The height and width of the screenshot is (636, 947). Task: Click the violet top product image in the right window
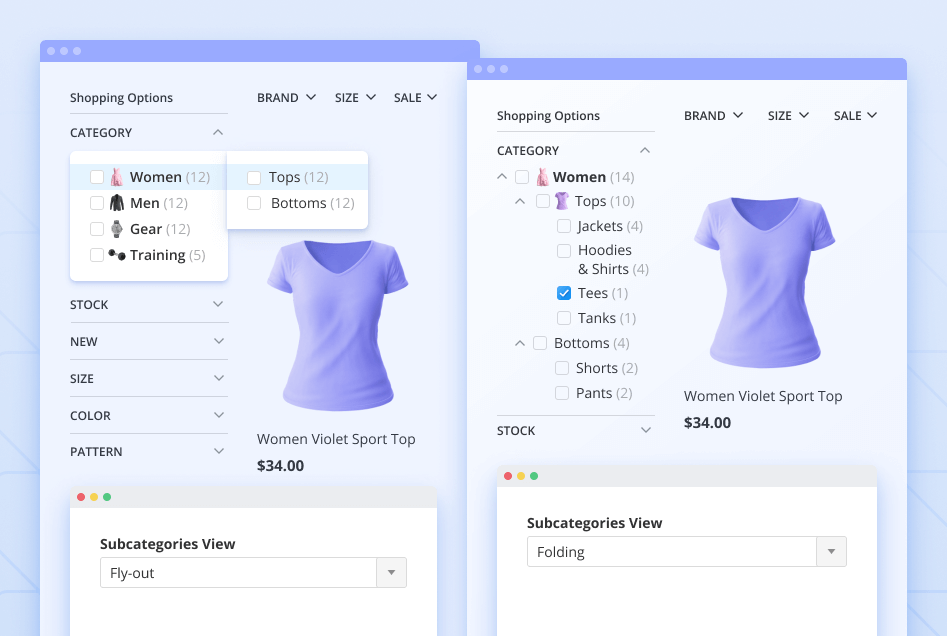(762, 280)
